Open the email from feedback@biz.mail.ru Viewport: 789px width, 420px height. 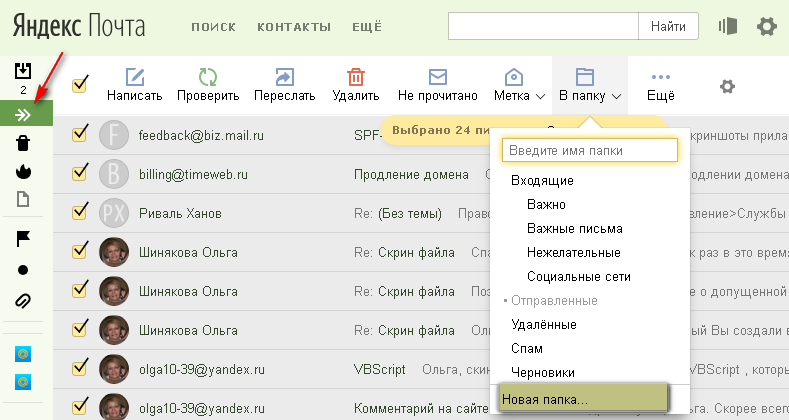201,135
